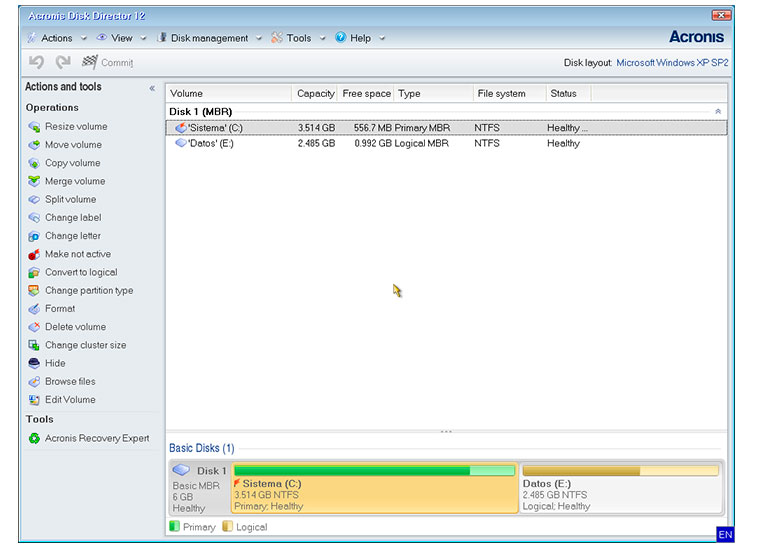Click the Change label icon
760x548 pixels.
click(x=34, y=218)
